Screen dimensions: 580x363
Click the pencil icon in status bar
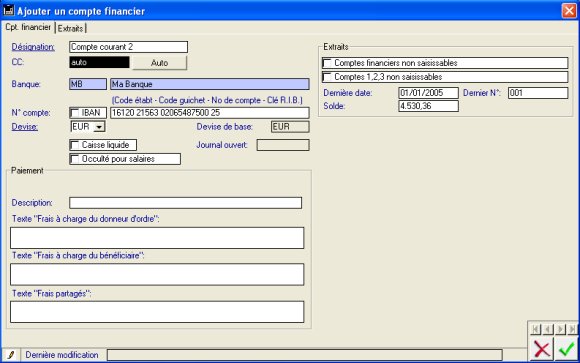[11, 355]
